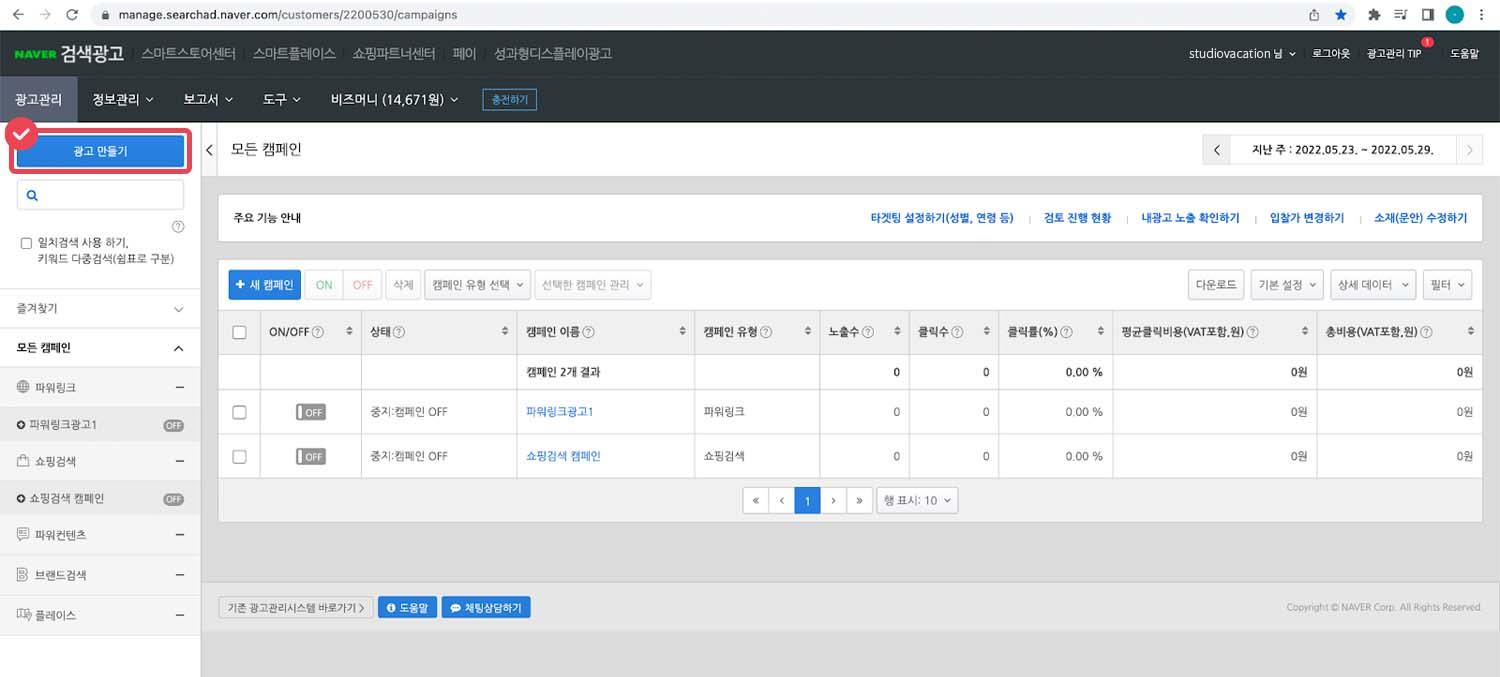Open the 입찰가 변경하기 link
The image size is (1500, 677).
tap(1306, 218)
